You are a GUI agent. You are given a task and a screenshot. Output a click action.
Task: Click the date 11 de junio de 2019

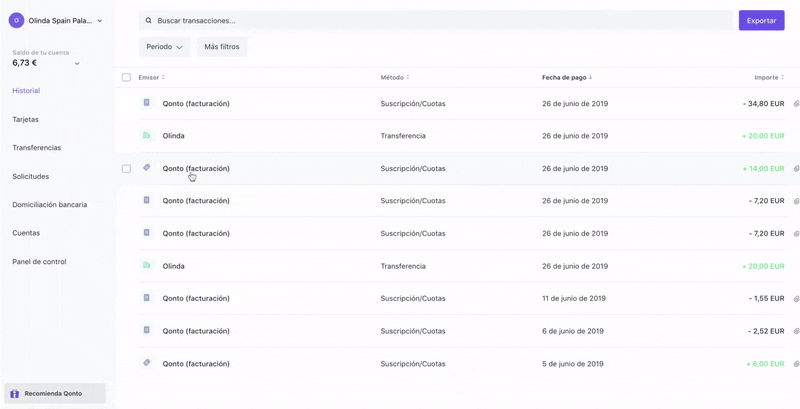[574, 298]
